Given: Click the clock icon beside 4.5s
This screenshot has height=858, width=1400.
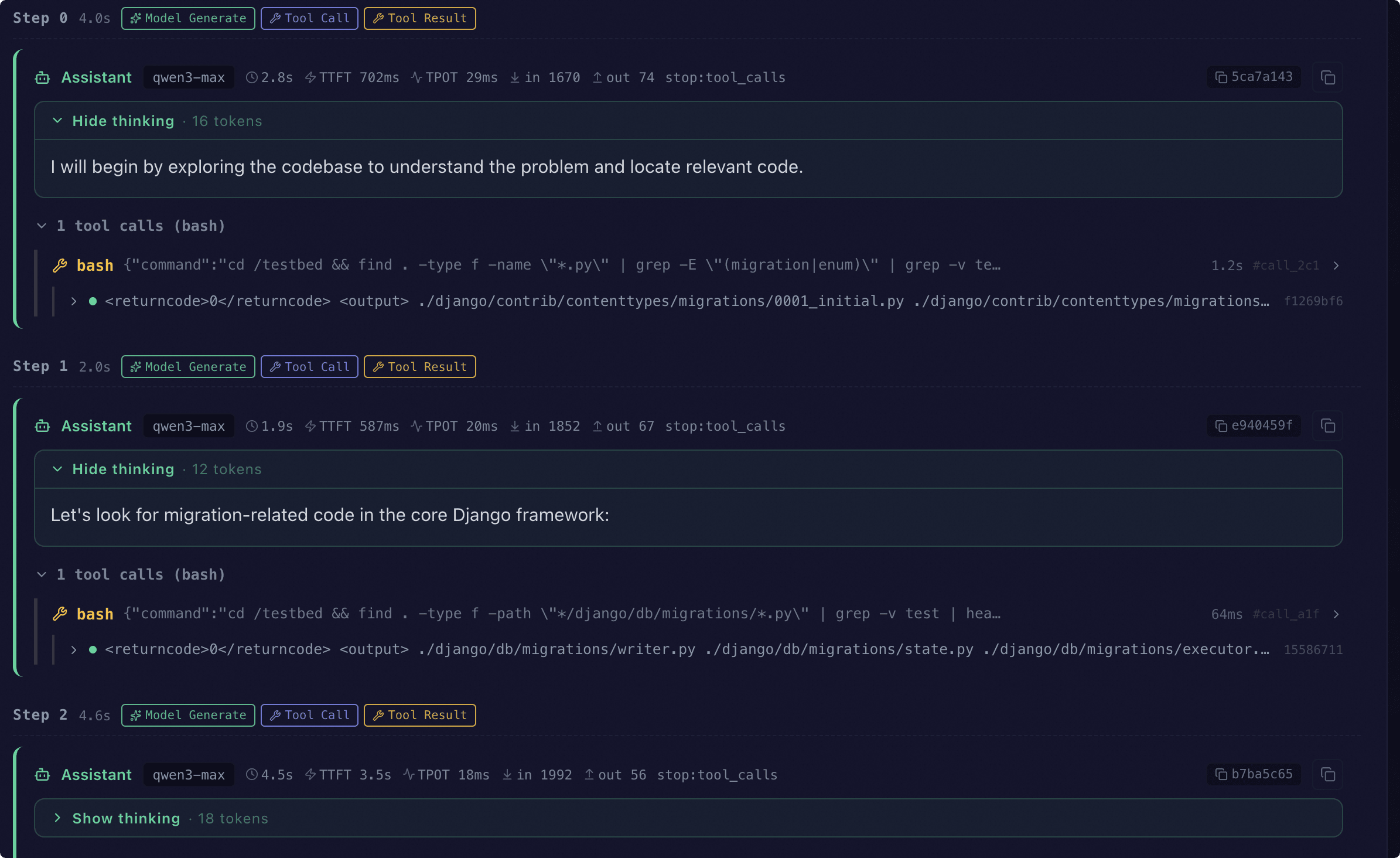Looking at the screenshot, I should coord(252,775).
